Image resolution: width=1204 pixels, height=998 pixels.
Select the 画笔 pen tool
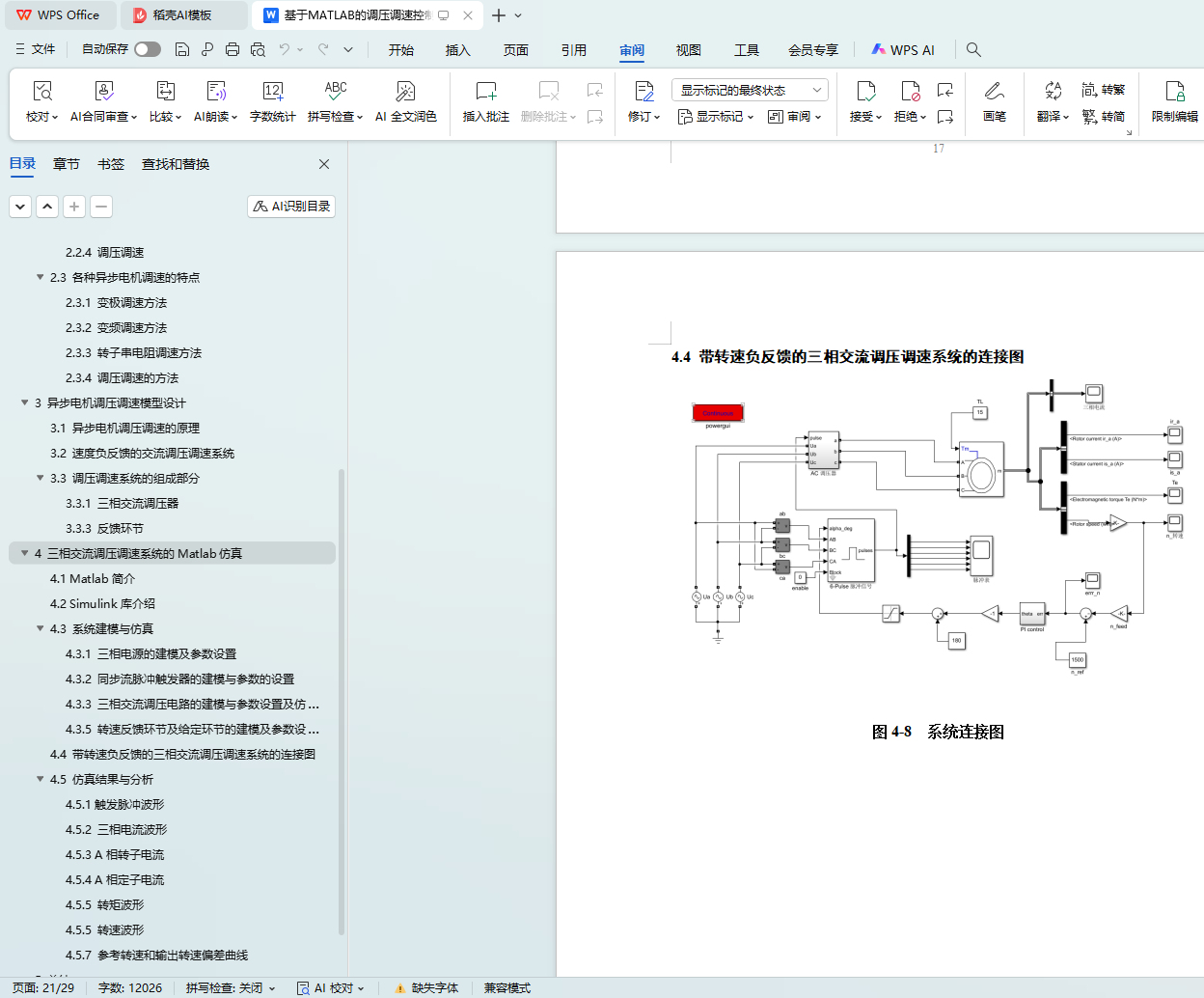[994, 100]
